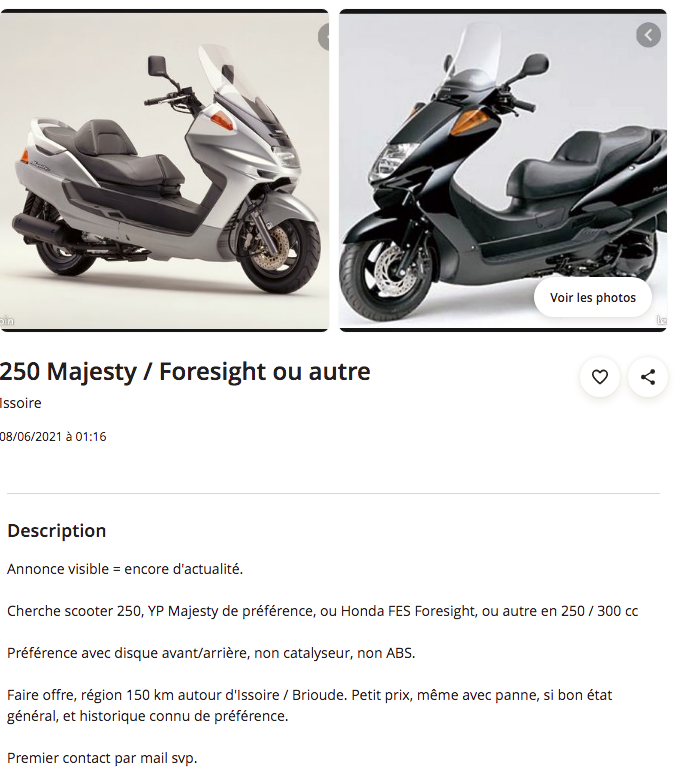Click the partially hidden chevron on the silver scooter photo
The width and height of the screenshot is (680, 780).
(324, 37)
